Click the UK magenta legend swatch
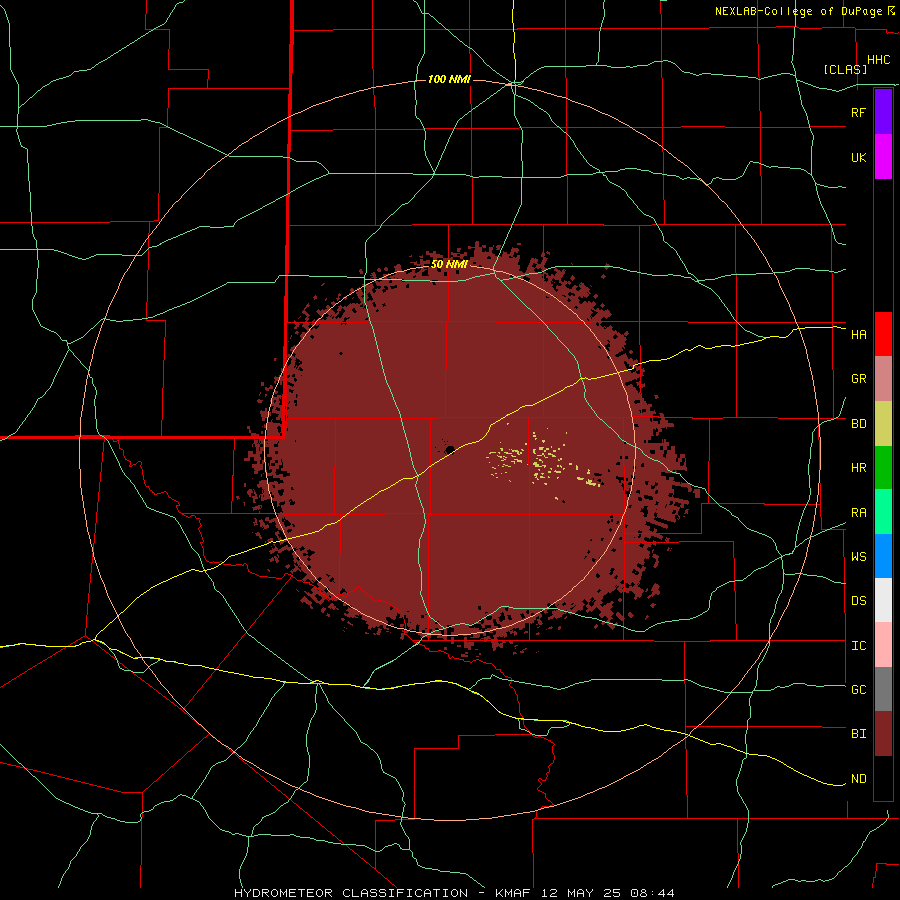 pos(883,157)
